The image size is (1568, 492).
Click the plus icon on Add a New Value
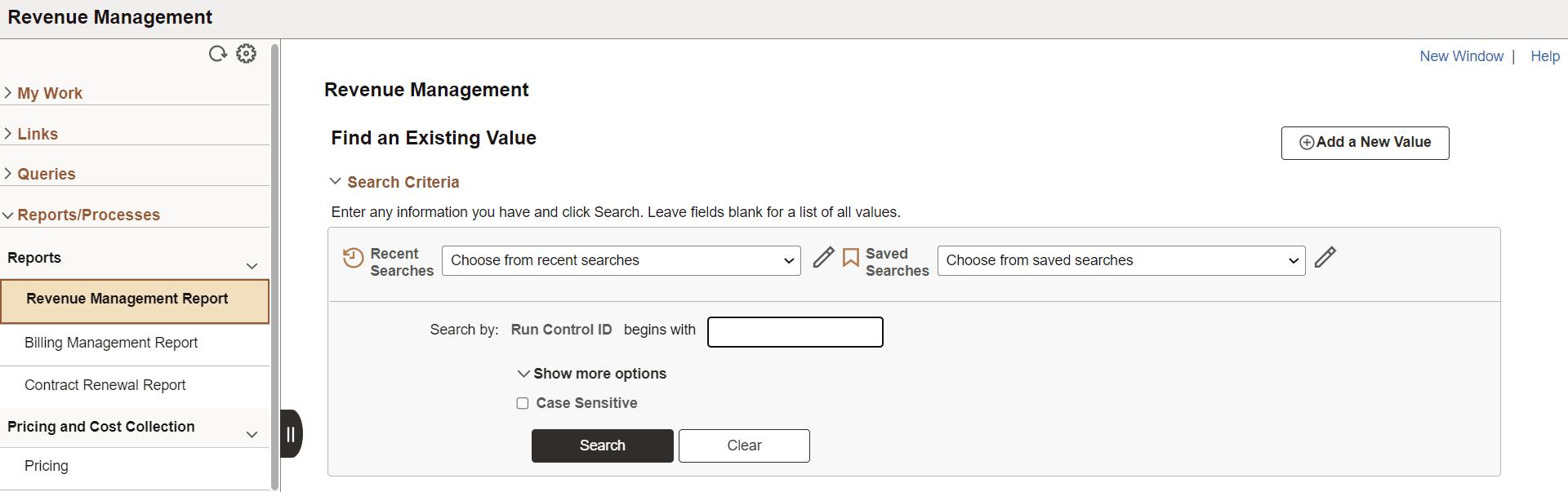[1307, 143]
